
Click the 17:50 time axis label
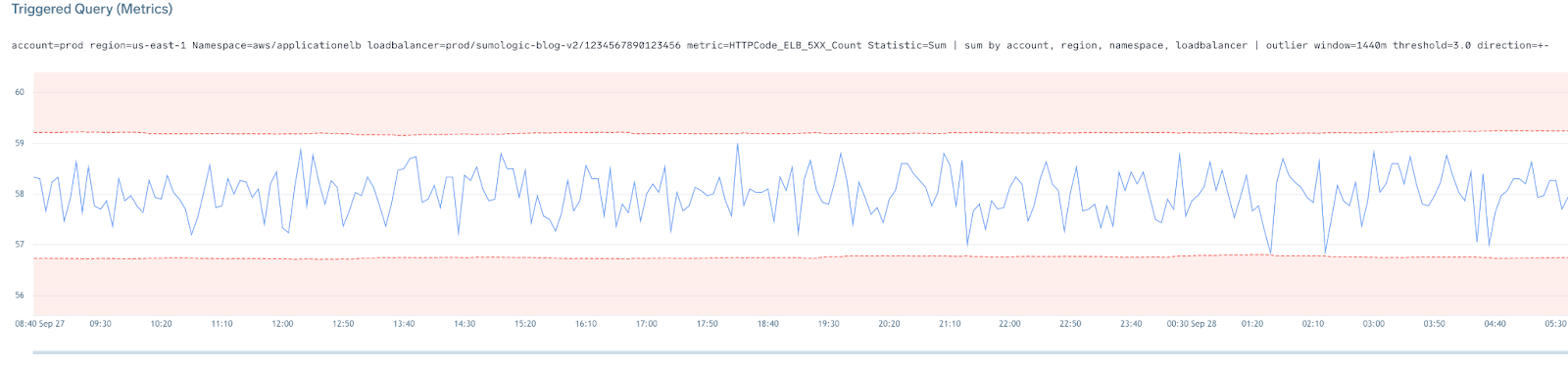click(708, 324)
